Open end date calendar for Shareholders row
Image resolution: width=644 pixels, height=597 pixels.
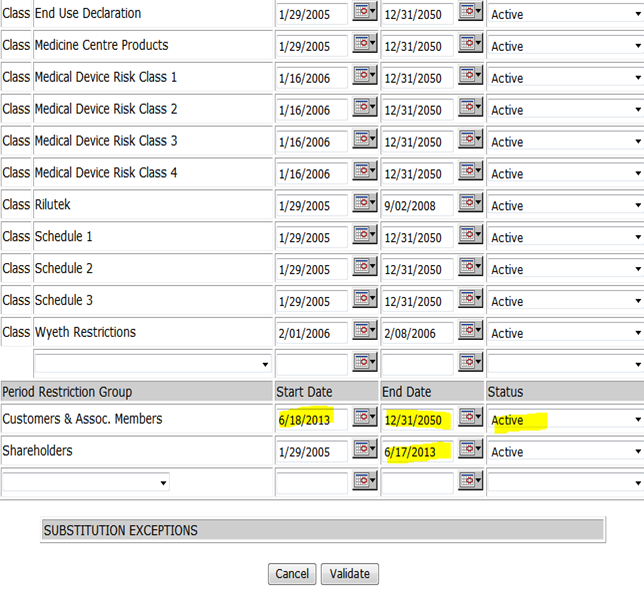click(x=470, y=449)
